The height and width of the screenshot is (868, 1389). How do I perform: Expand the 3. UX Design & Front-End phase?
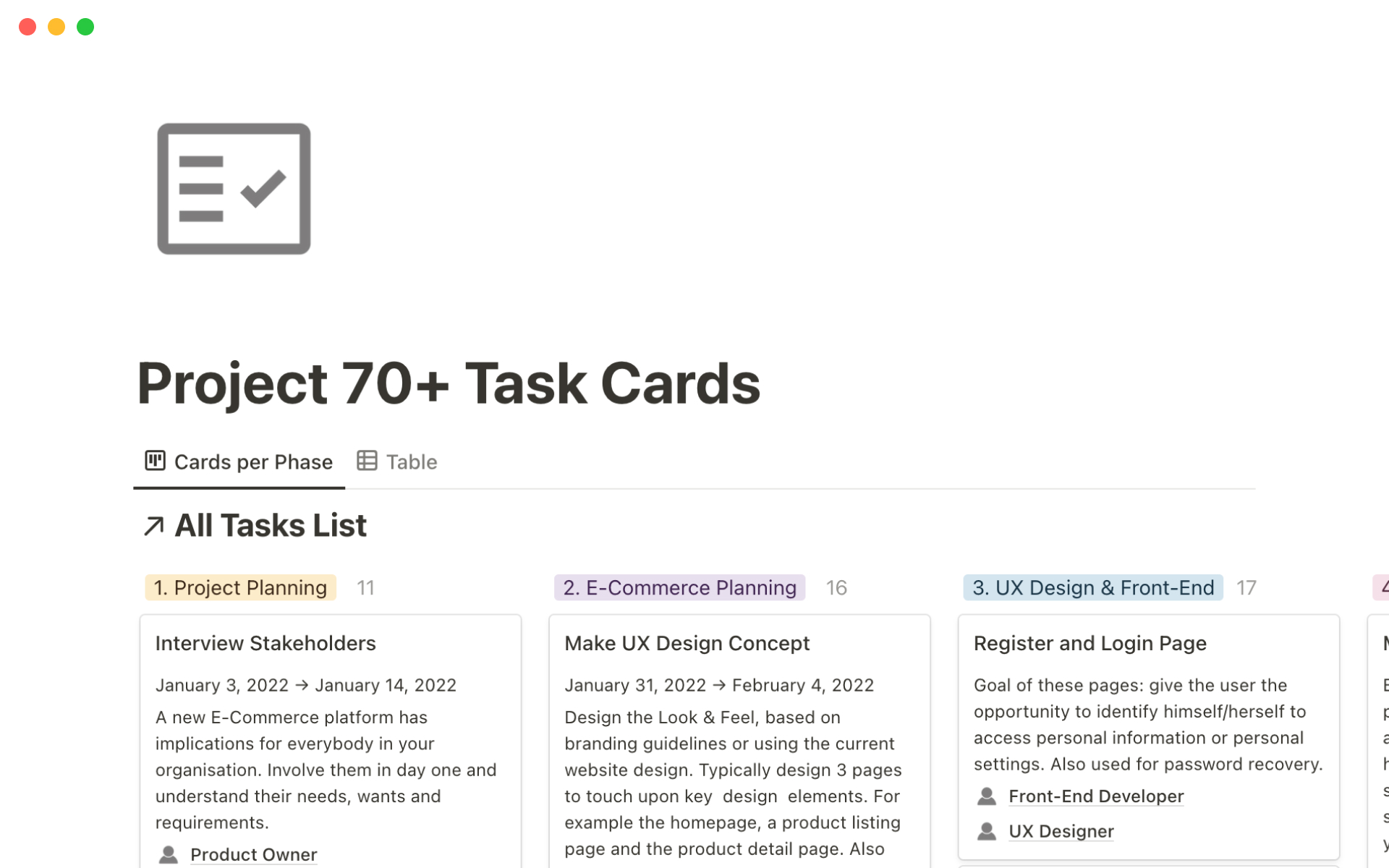coord(1094,587)
